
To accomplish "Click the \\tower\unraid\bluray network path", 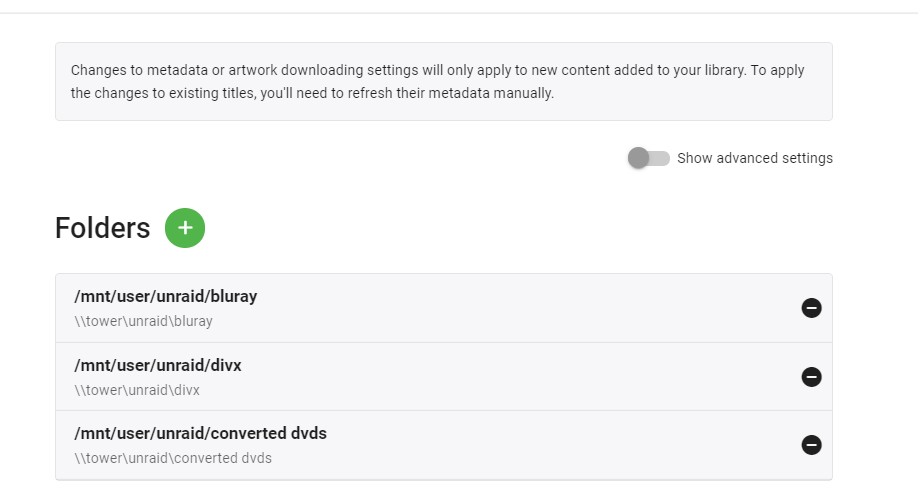I will 143,322.
